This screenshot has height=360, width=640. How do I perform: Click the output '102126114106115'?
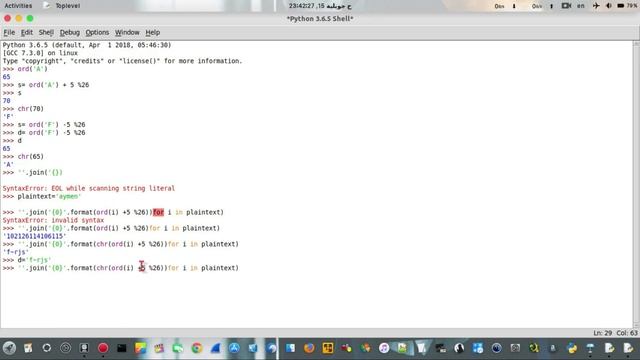[x=34, y=236]
